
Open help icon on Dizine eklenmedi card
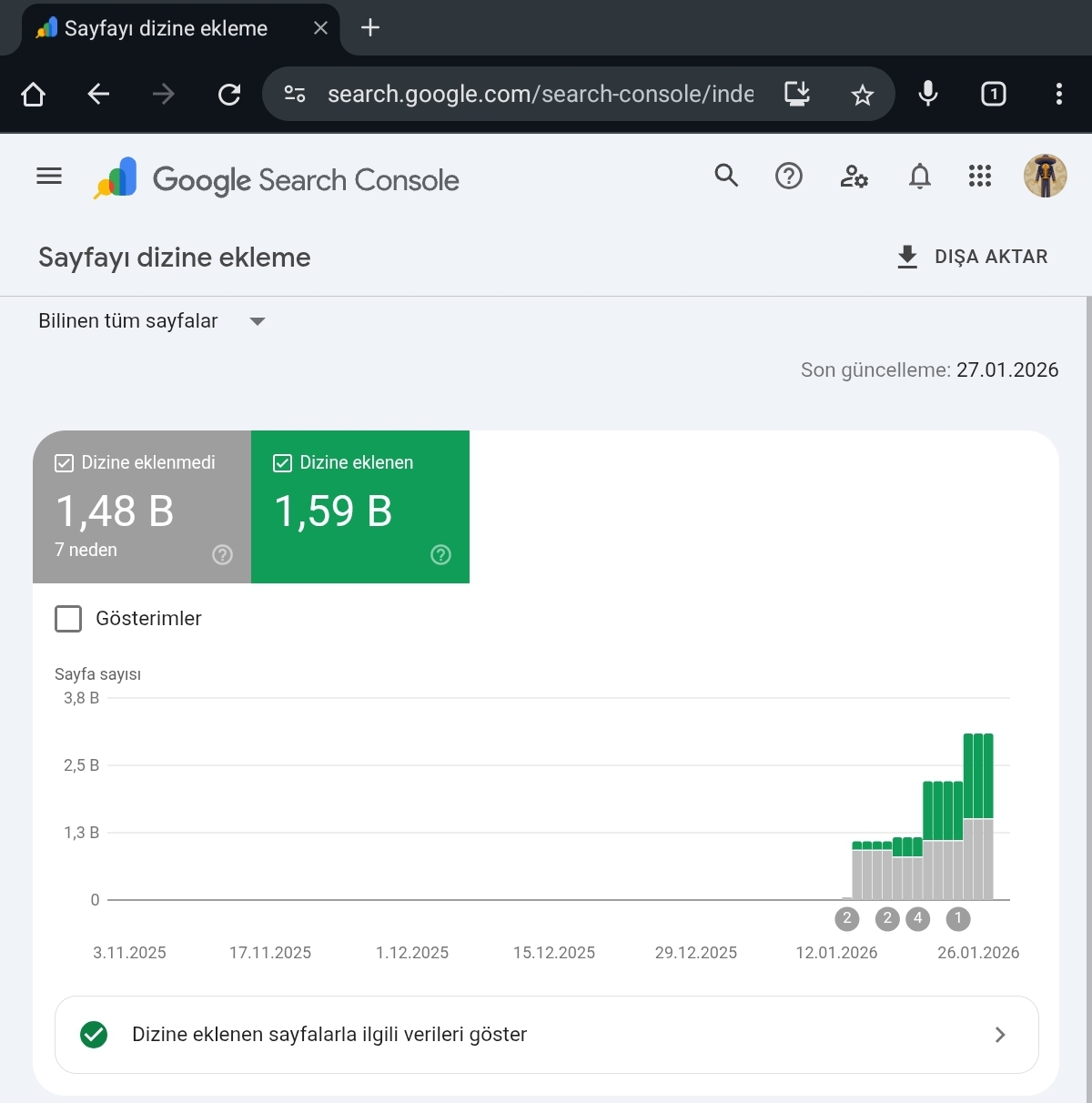(222, 555)
